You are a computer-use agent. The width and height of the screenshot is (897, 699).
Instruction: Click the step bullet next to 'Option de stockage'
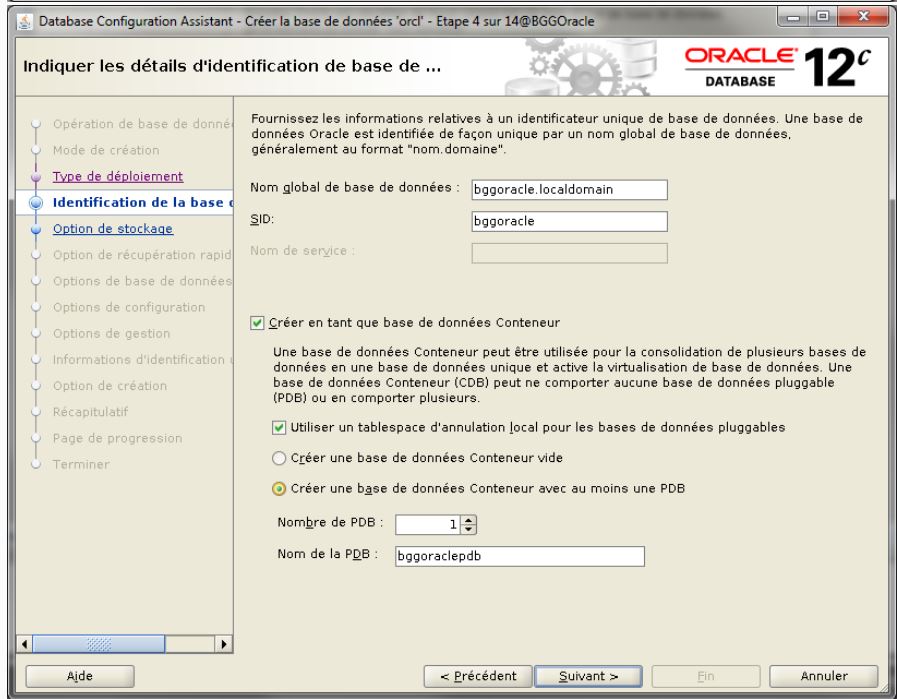pyautogui.click(x=36, y=229)
